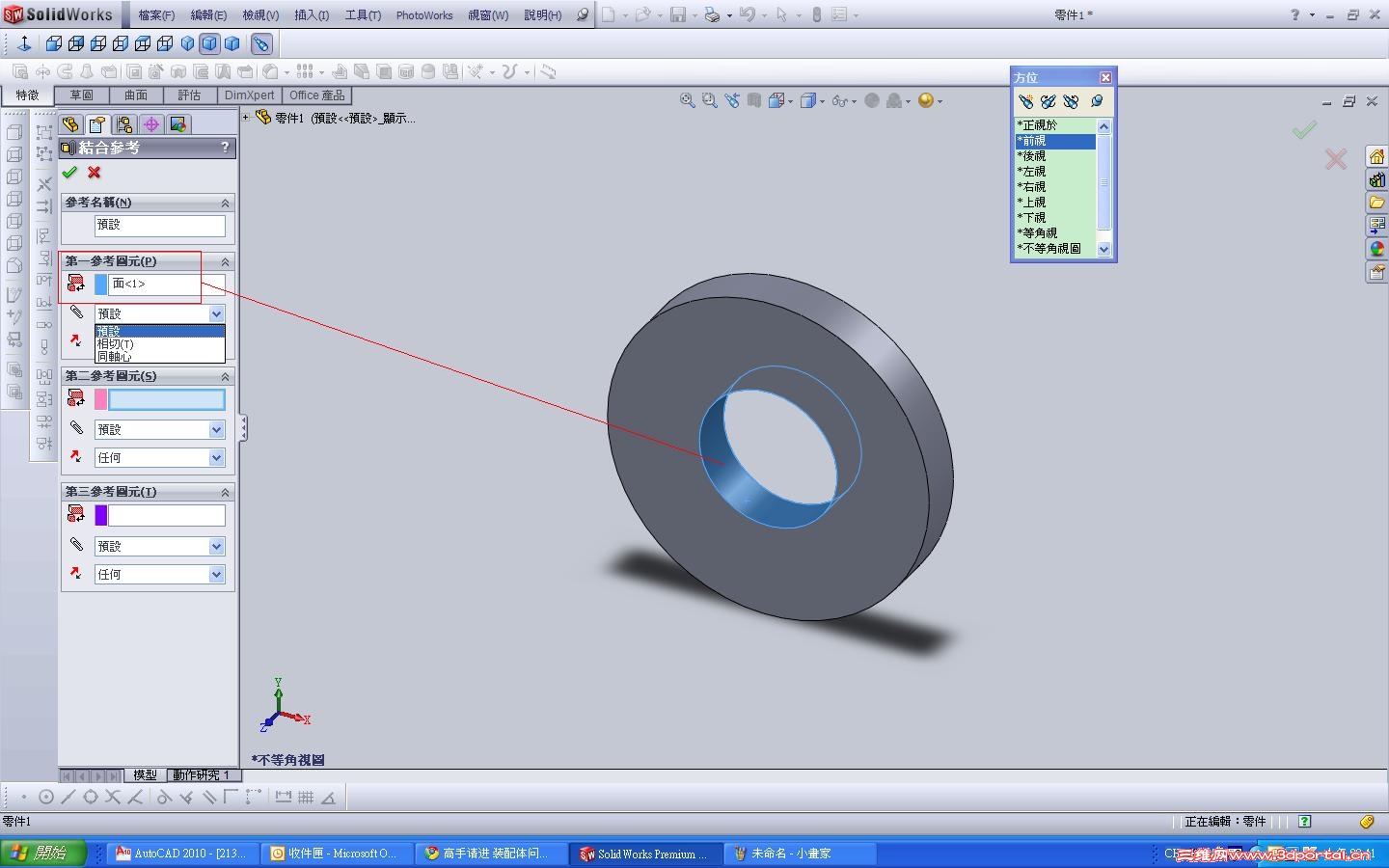Click Zoom to Fit magnifier icon

pos(688,100)
